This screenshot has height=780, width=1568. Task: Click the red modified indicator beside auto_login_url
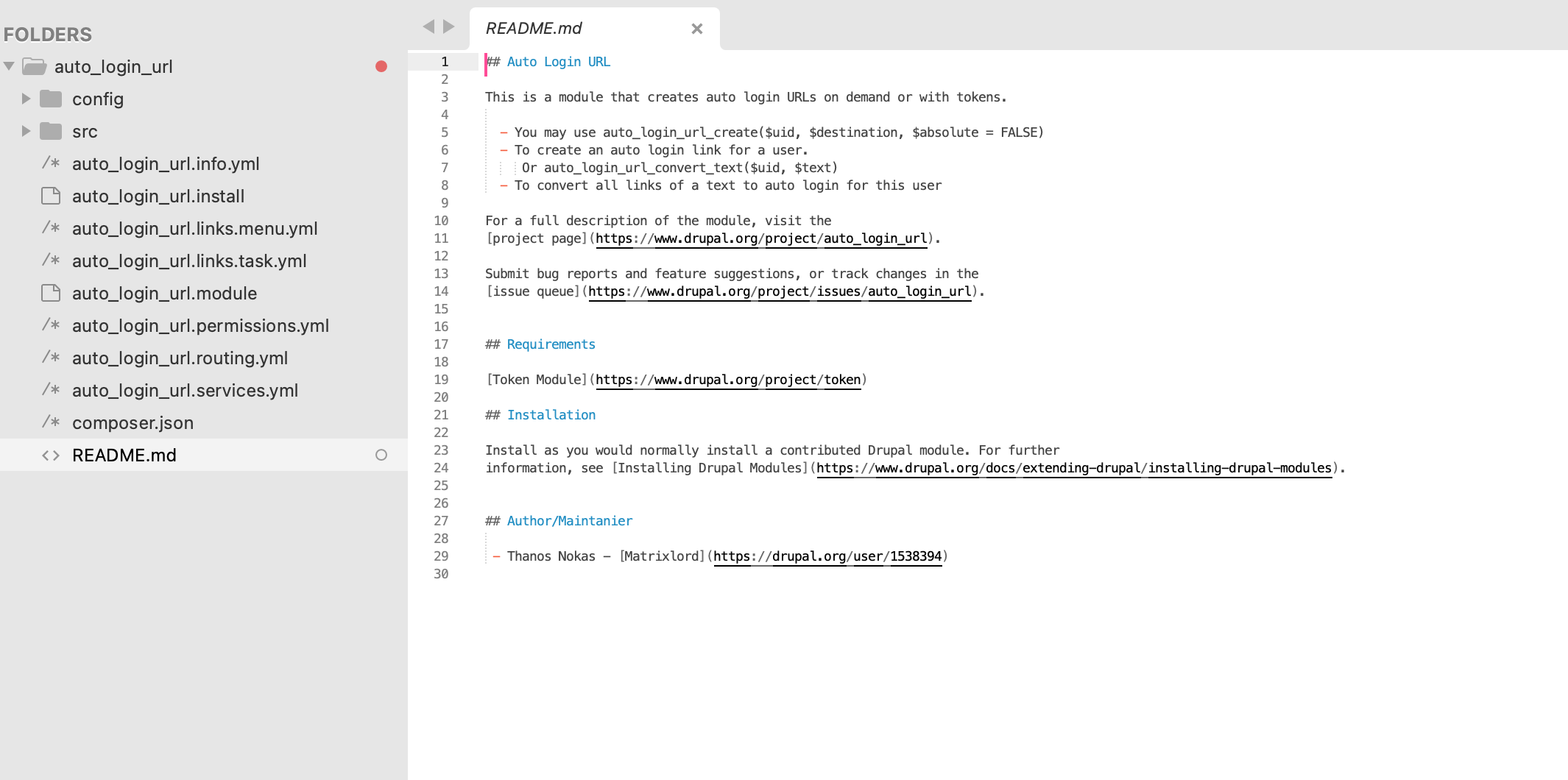(381, 66)
